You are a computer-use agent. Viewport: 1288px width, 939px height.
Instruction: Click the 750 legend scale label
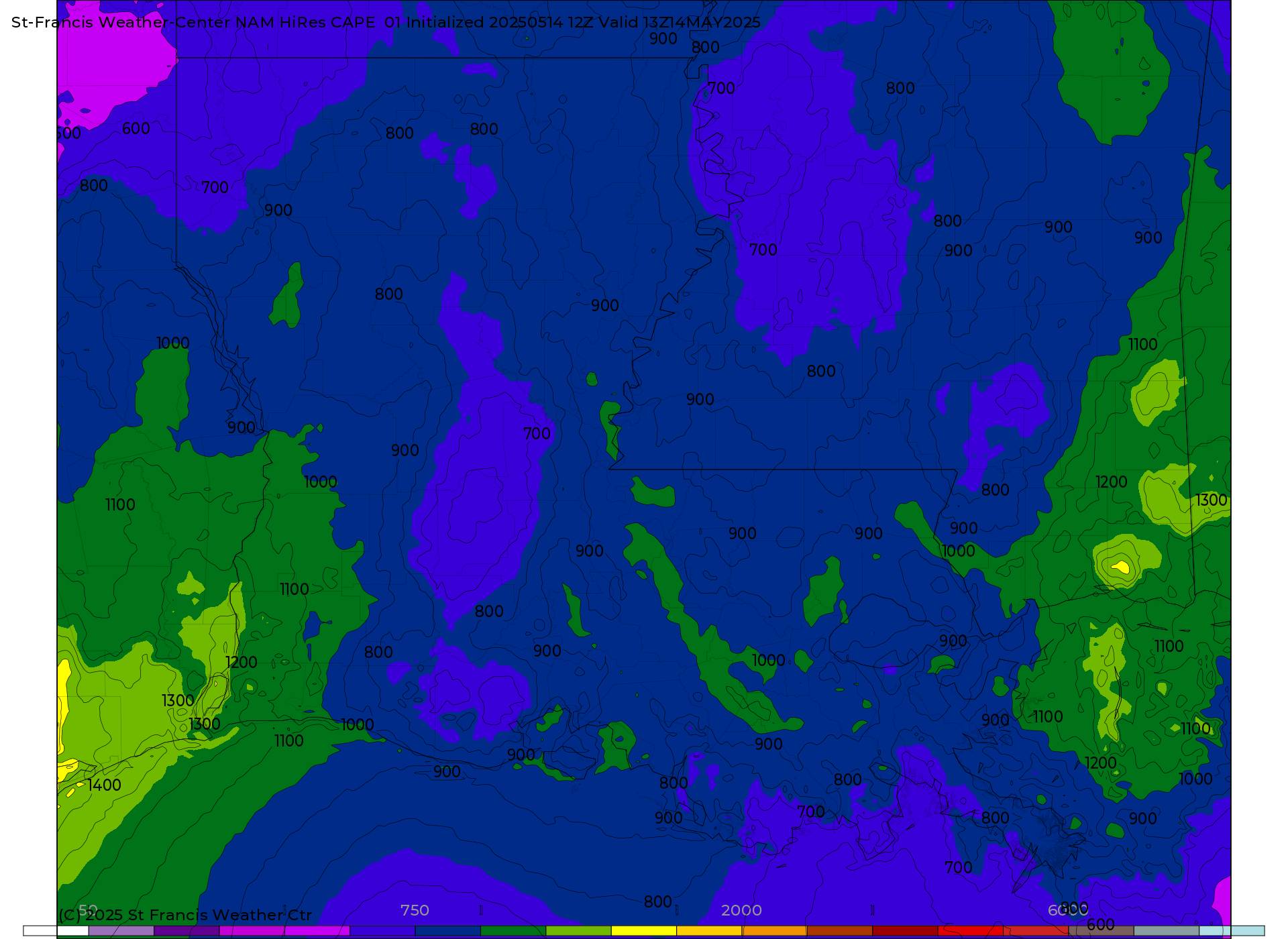pyautogui.click(x=415, y=910)
